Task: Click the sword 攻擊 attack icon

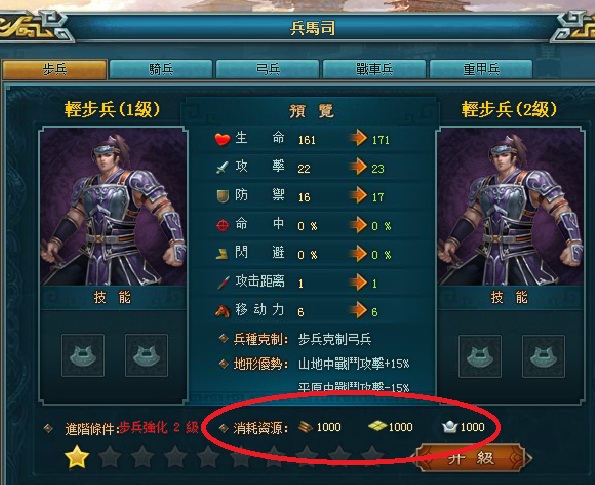Action: click(222, 167)
